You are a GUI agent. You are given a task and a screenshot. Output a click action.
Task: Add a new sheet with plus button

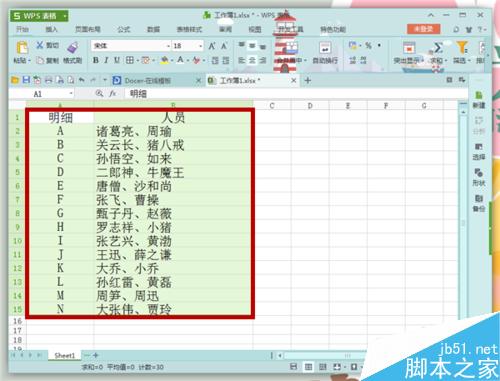coord(96,355)
